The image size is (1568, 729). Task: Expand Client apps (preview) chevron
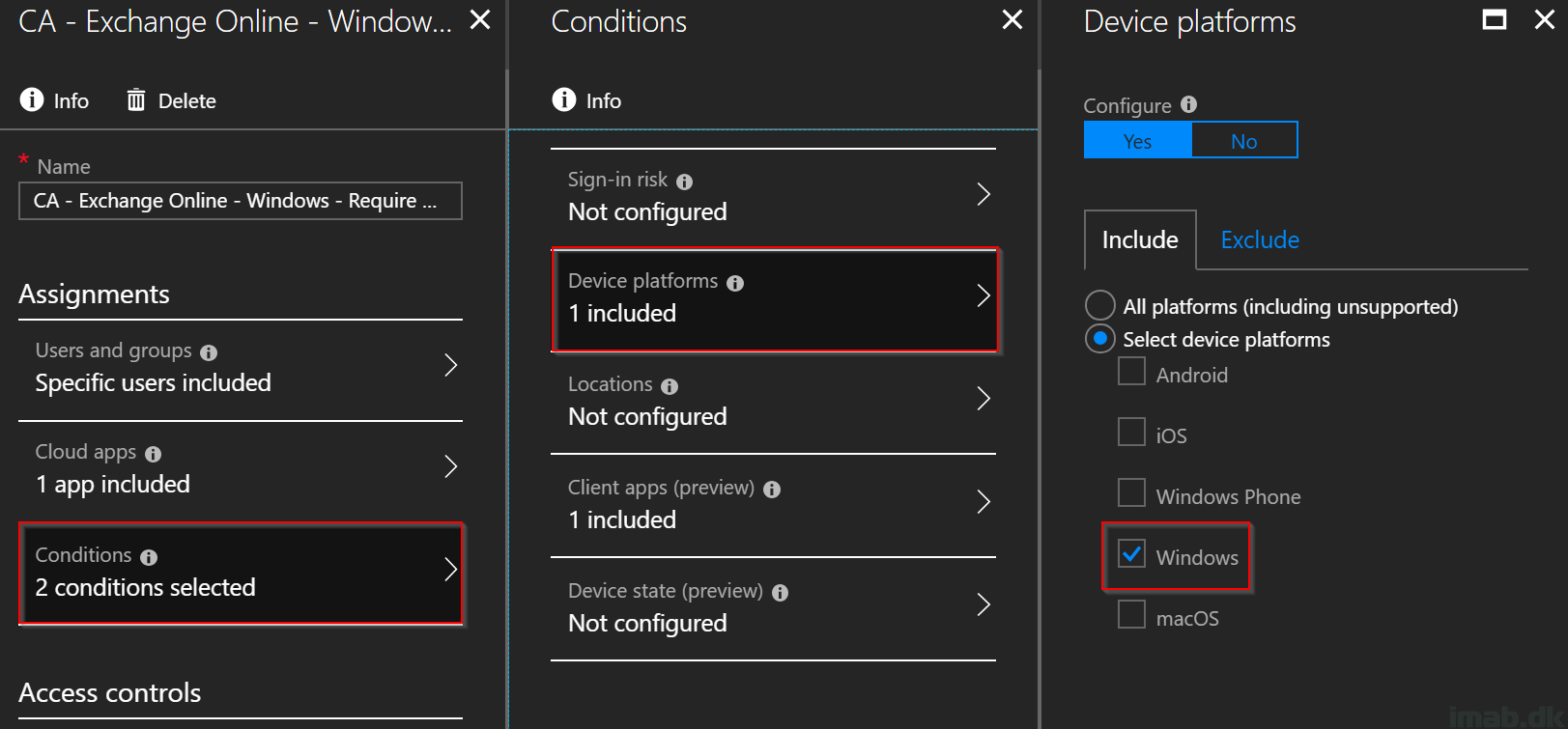[x=984, y=502]
